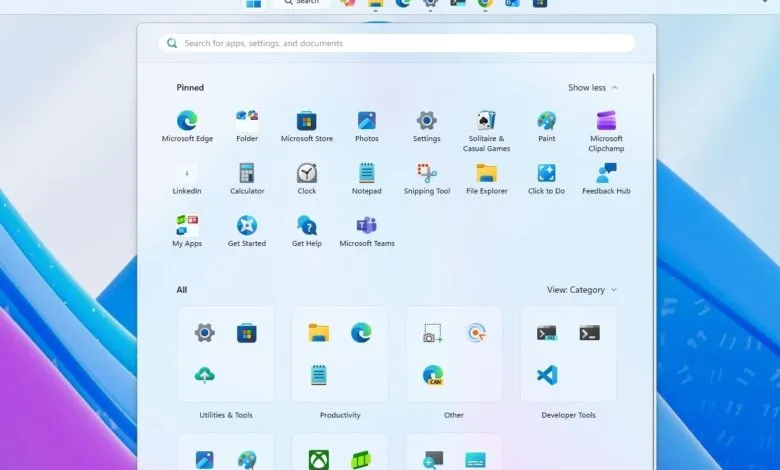The width and height of the screenshot is (780, 470).
Task: Click the Start menu vertical scrollbar
Action: pyautogui.click(x=653, y=271)
